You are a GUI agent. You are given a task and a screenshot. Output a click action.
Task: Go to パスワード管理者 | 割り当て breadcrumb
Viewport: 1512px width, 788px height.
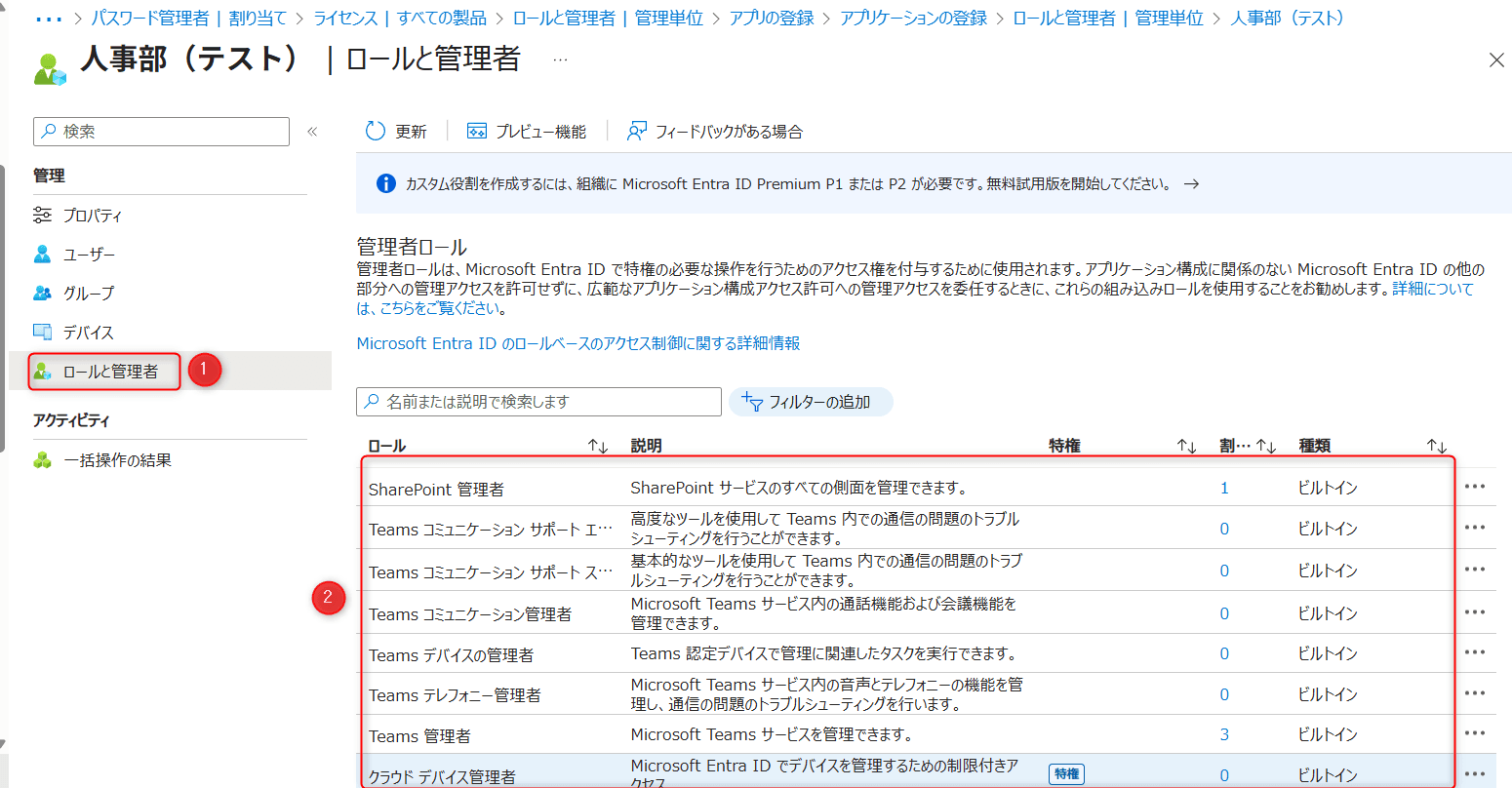189,19
